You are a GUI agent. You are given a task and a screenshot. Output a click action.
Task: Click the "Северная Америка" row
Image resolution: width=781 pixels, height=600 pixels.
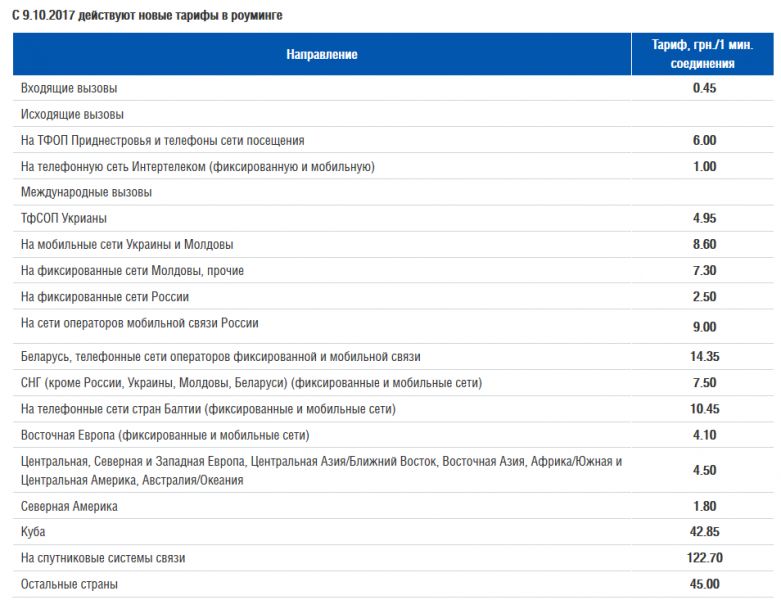click(69, 507)
